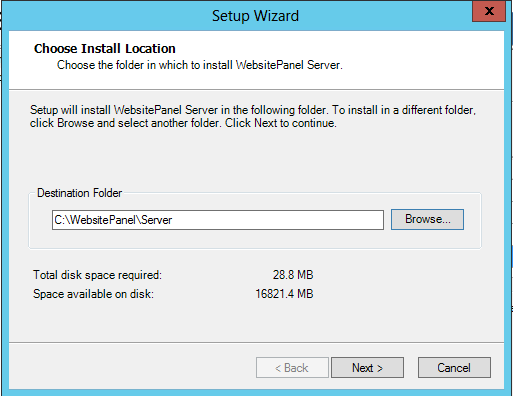513x396 pixels.
Task: Click the gray footer area beside Back
Action: (132, 366)
